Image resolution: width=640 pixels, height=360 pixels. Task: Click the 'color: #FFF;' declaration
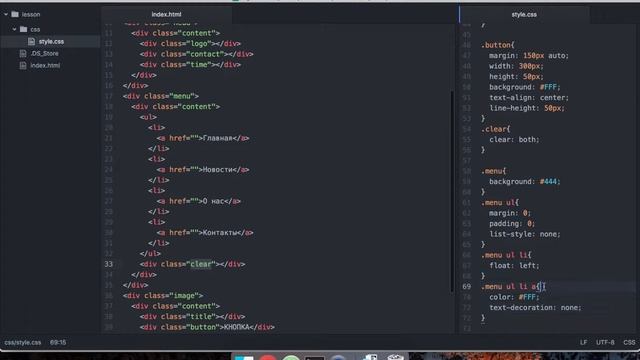[x=514, y=297]
